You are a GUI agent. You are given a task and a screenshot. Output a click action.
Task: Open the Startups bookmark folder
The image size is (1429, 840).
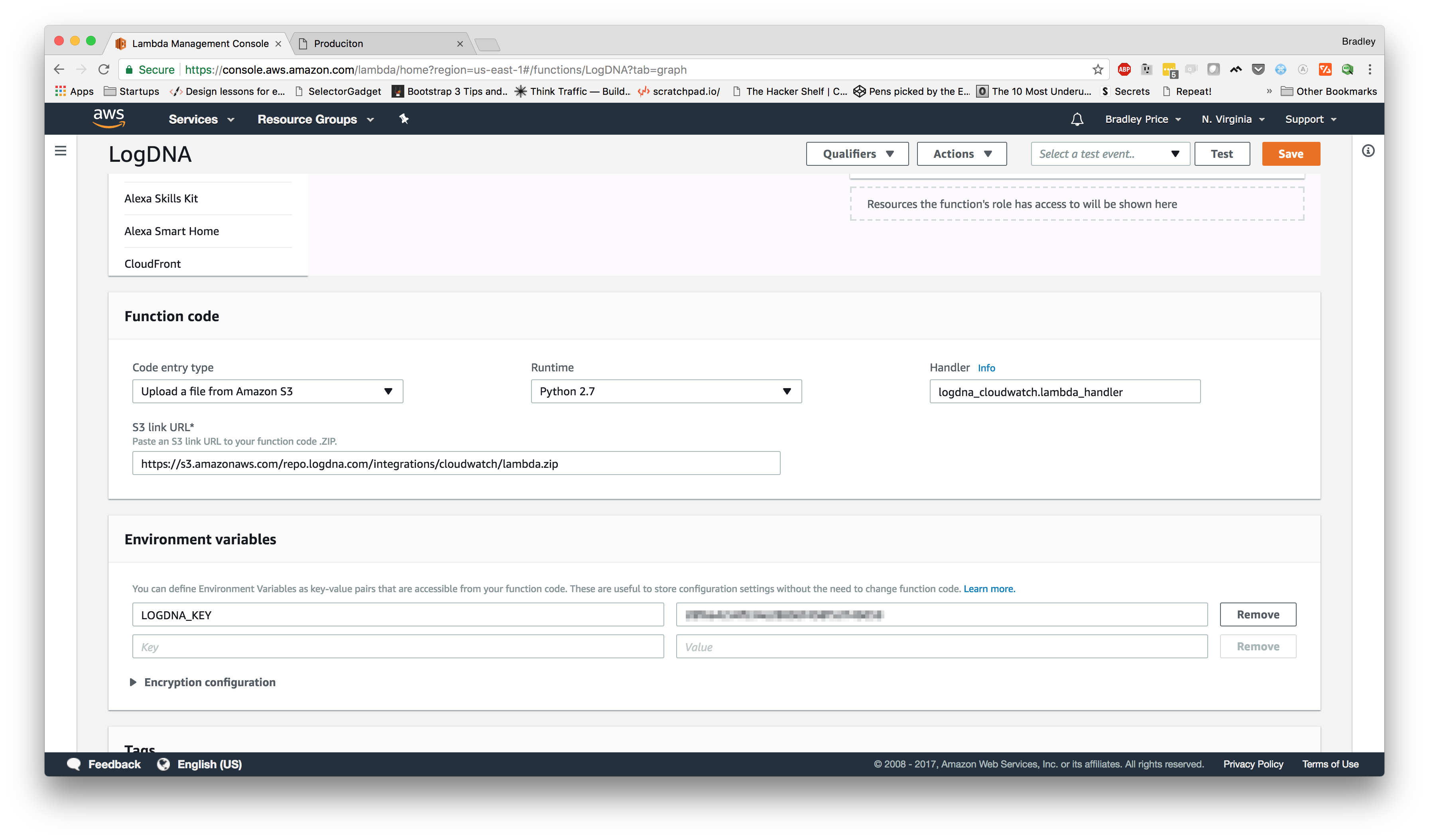132,91
